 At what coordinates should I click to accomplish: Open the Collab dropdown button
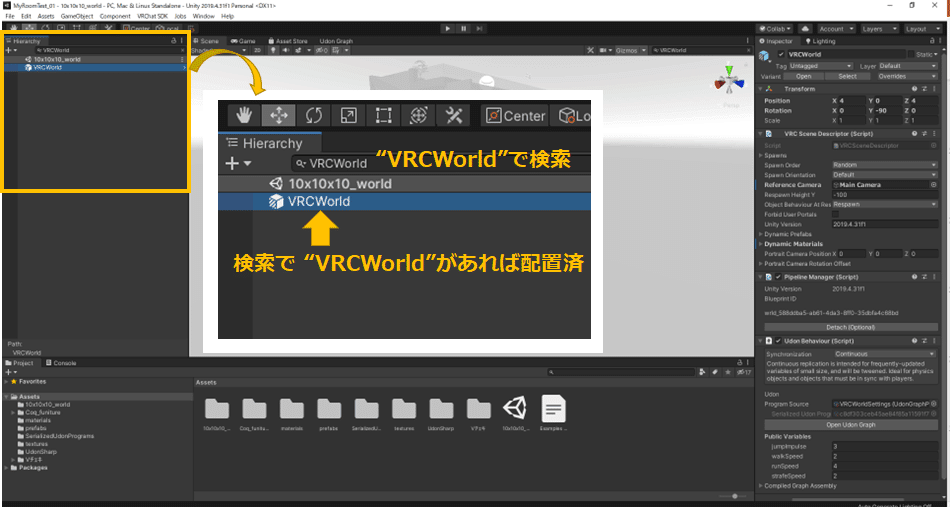coord(775,28)
